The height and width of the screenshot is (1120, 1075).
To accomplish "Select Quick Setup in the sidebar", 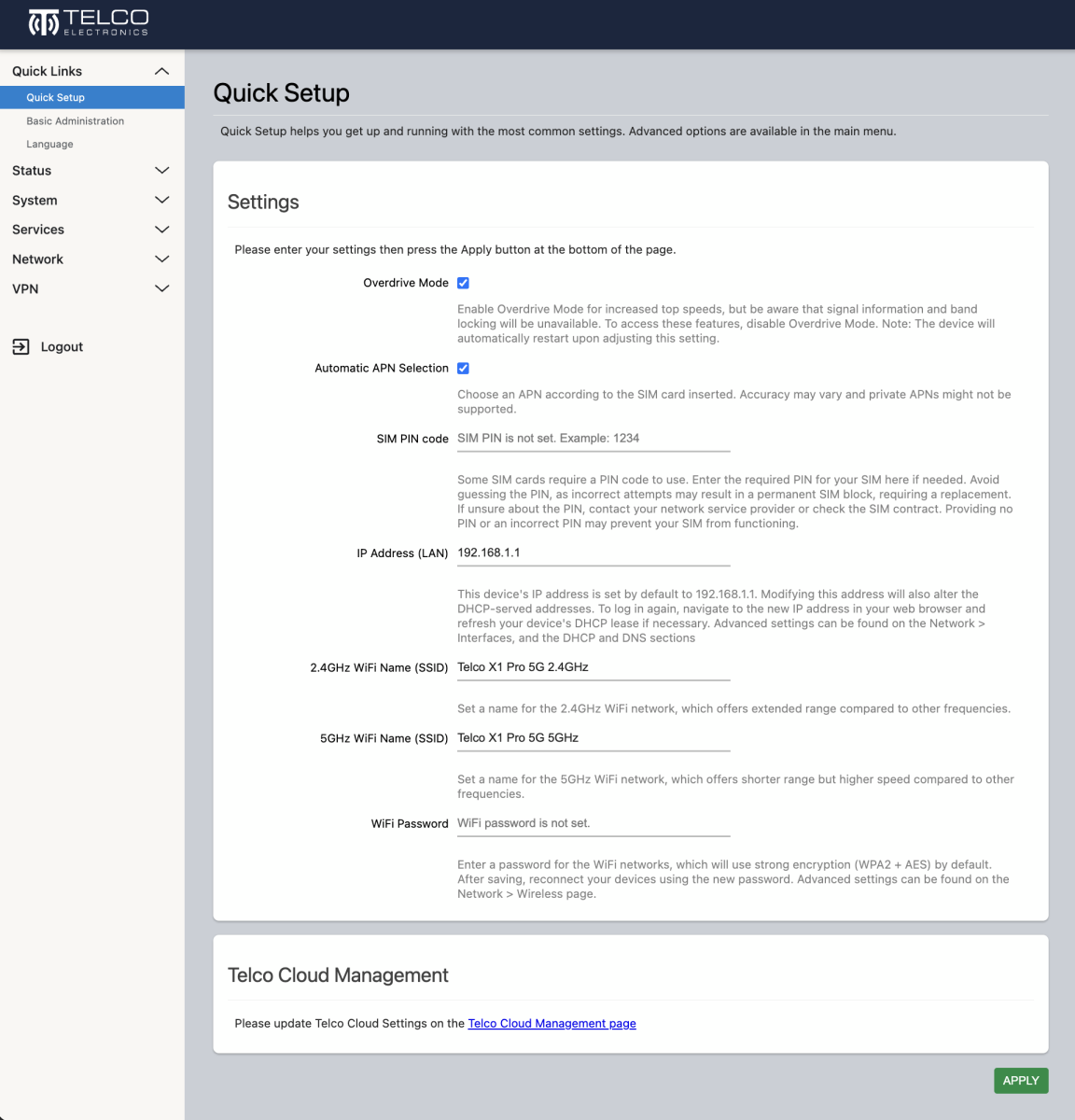I will (92, 97).
